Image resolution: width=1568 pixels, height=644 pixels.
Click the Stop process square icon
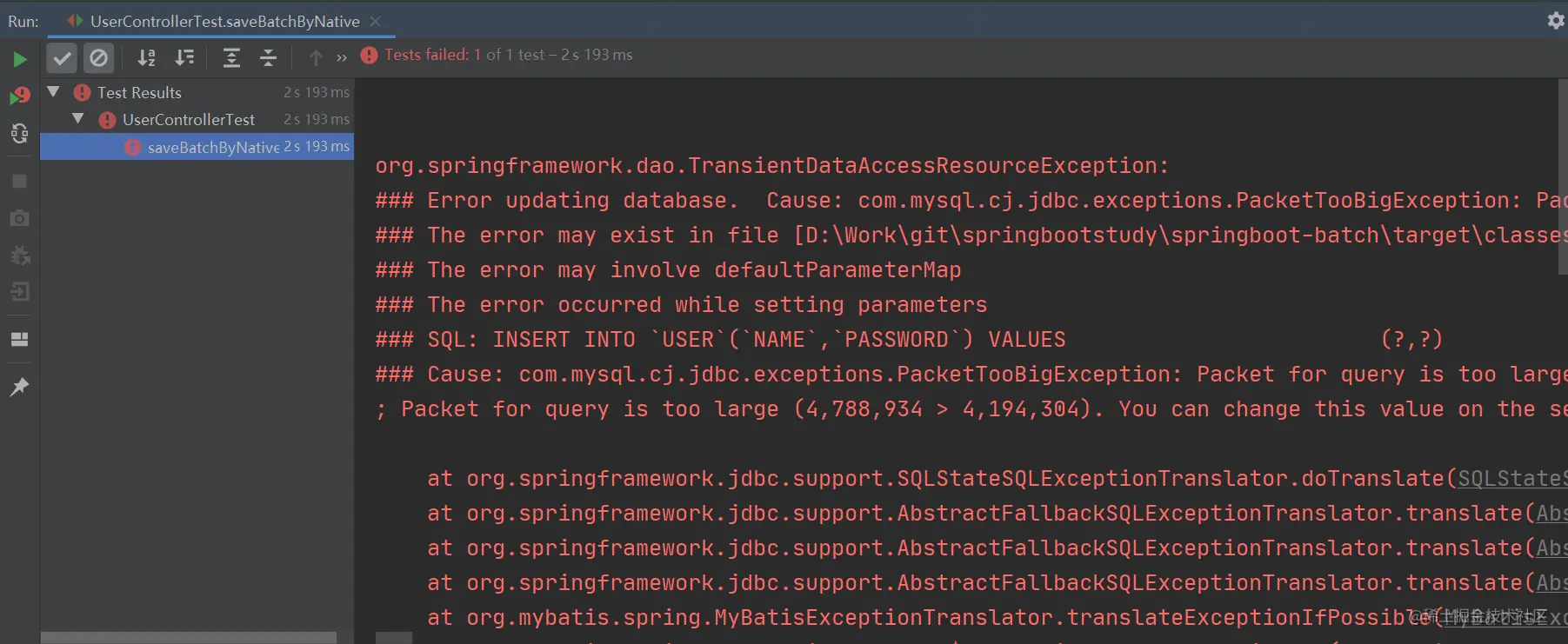pyautogui.click(x=19, y=181)
